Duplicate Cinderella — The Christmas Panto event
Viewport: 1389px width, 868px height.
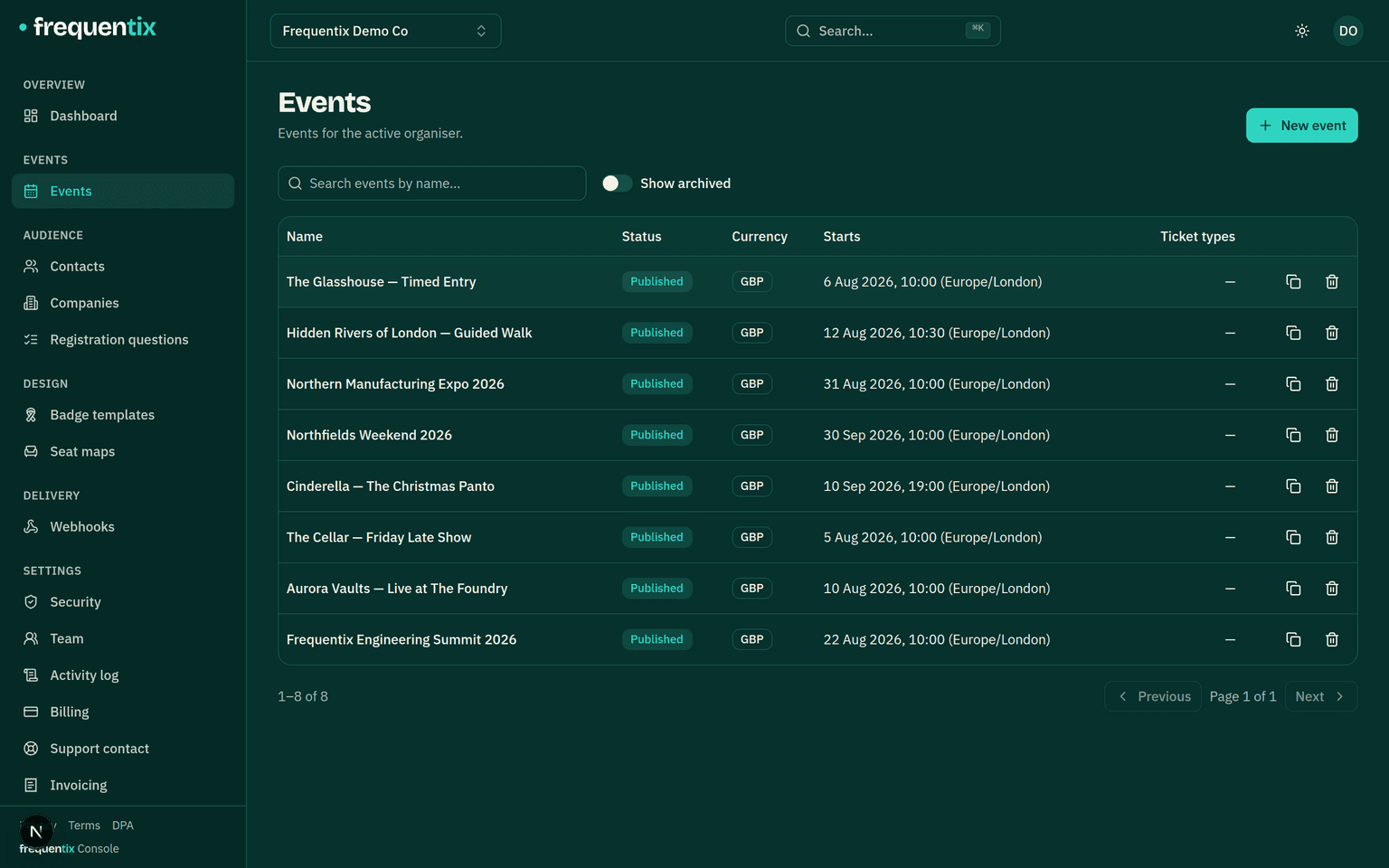click(1293, 486)
